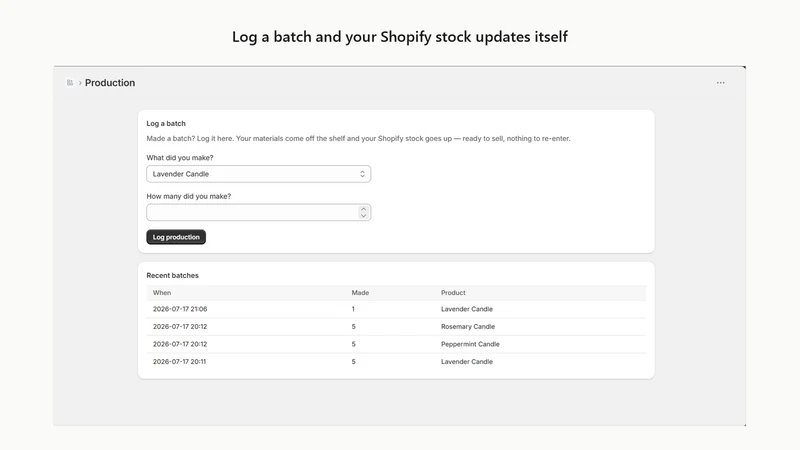Click the Log production button
Image resolution: width=800 pixels, height=450 pixels.
176,237
